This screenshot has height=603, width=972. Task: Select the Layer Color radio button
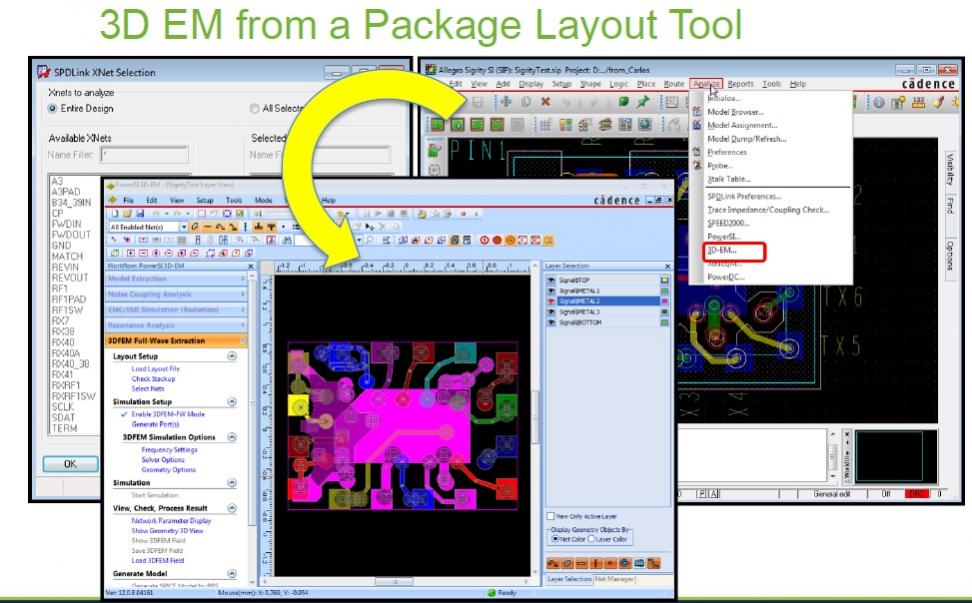click(591, 539)
